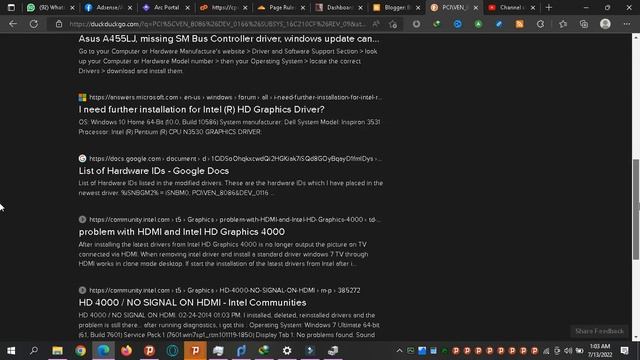
Task: Open the Extensions puzzle icon
Action: coord(540,24)
